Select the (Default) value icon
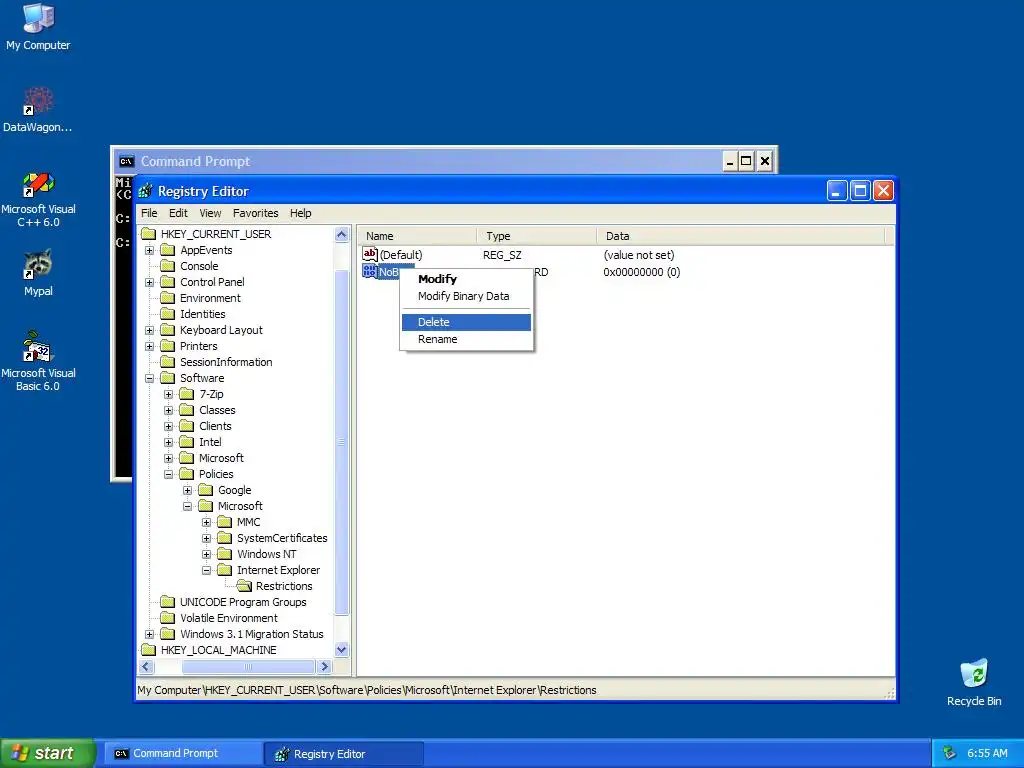 pos(370,255)
